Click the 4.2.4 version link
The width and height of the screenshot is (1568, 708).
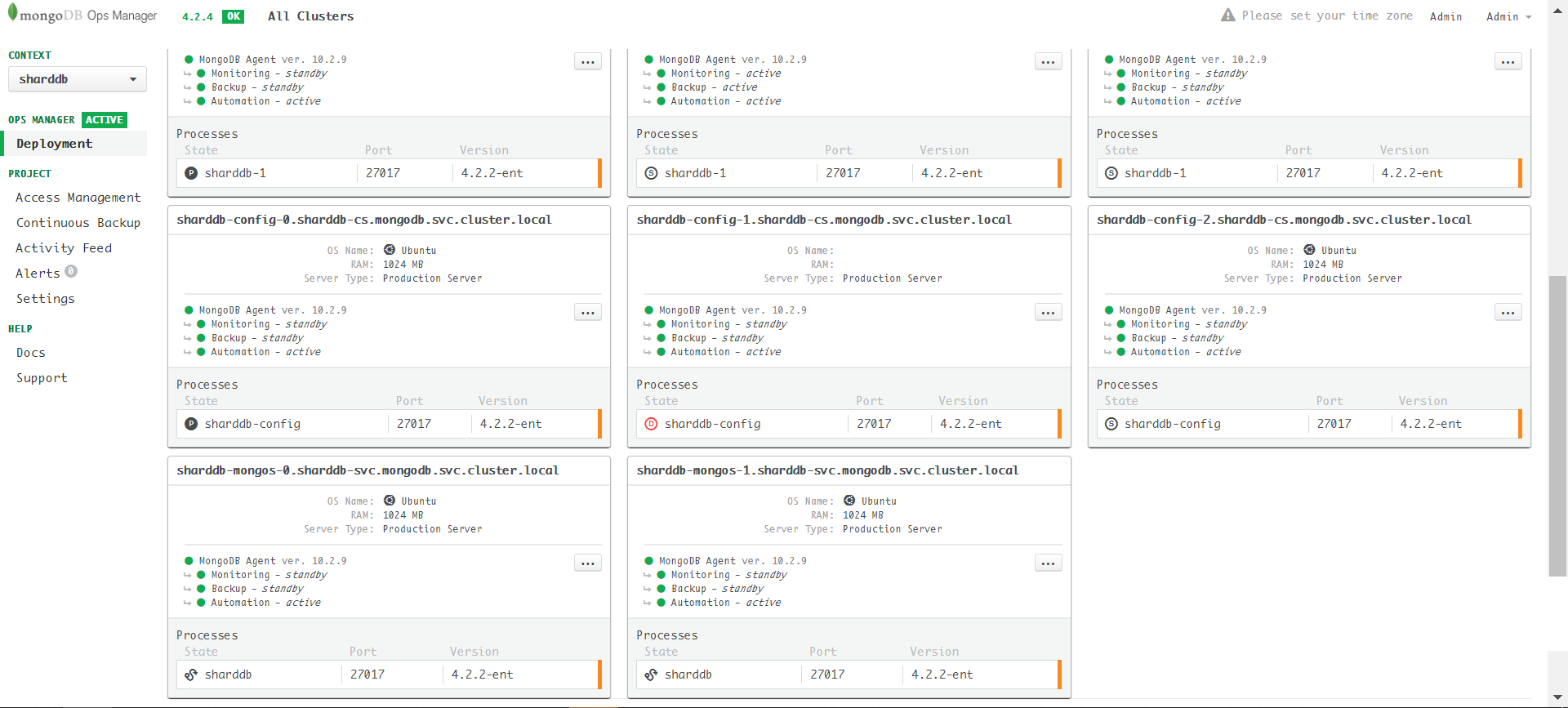tap(198, 16)
